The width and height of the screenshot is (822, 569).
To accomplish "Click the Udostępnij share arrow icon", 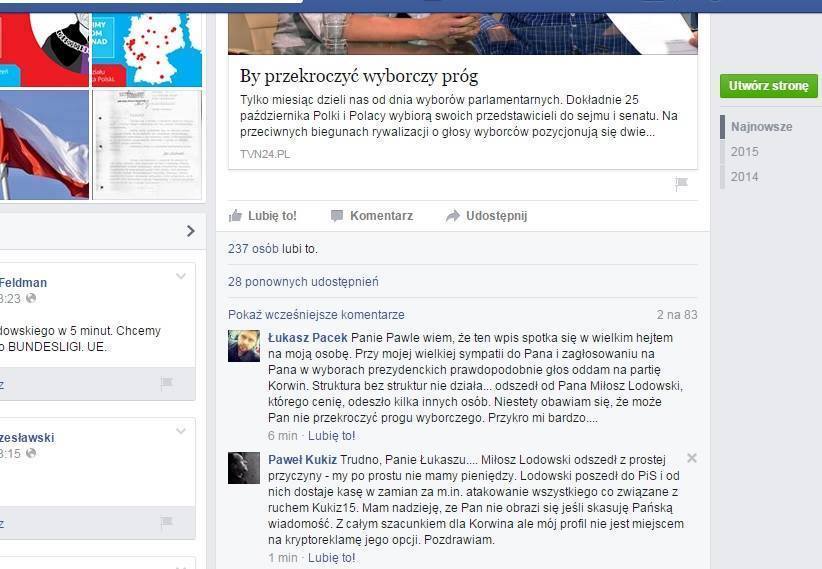I will [x=452, y=216].
